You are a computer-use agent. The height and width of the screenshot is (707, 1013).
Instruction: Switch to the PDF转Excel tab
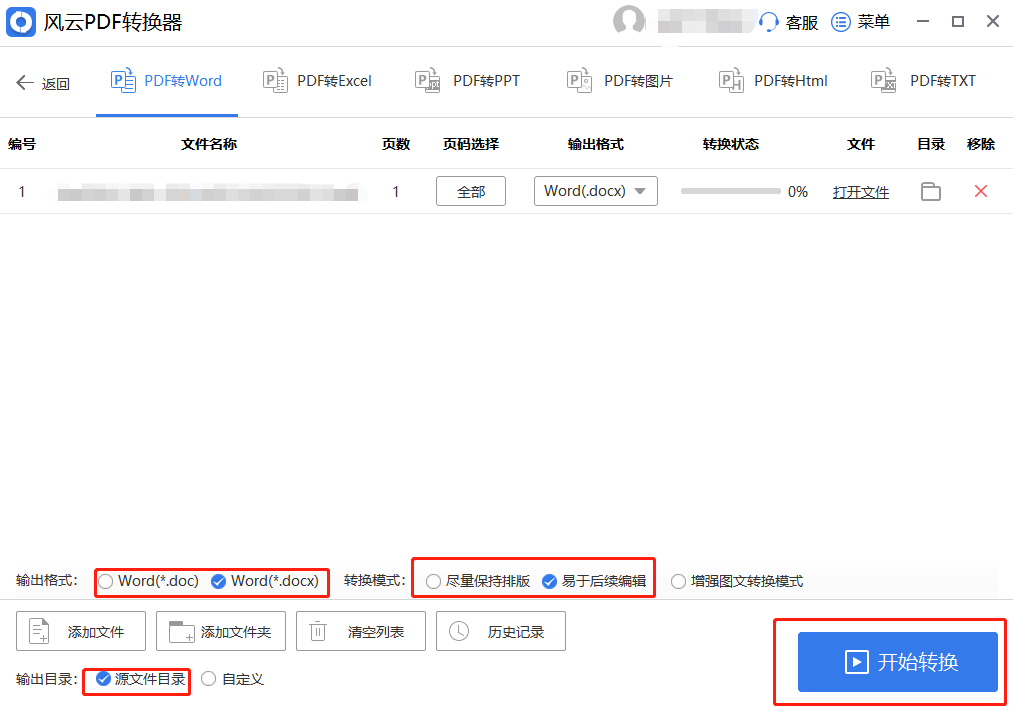tap(317, 81)
